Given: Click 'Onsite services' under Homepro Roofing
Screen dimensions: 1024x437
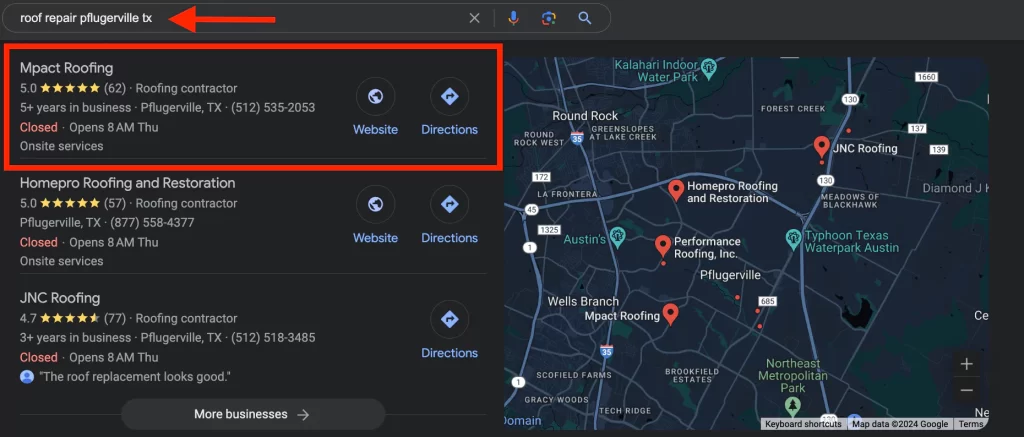Looking at the screenshot, I should click(x=61, y=261).
